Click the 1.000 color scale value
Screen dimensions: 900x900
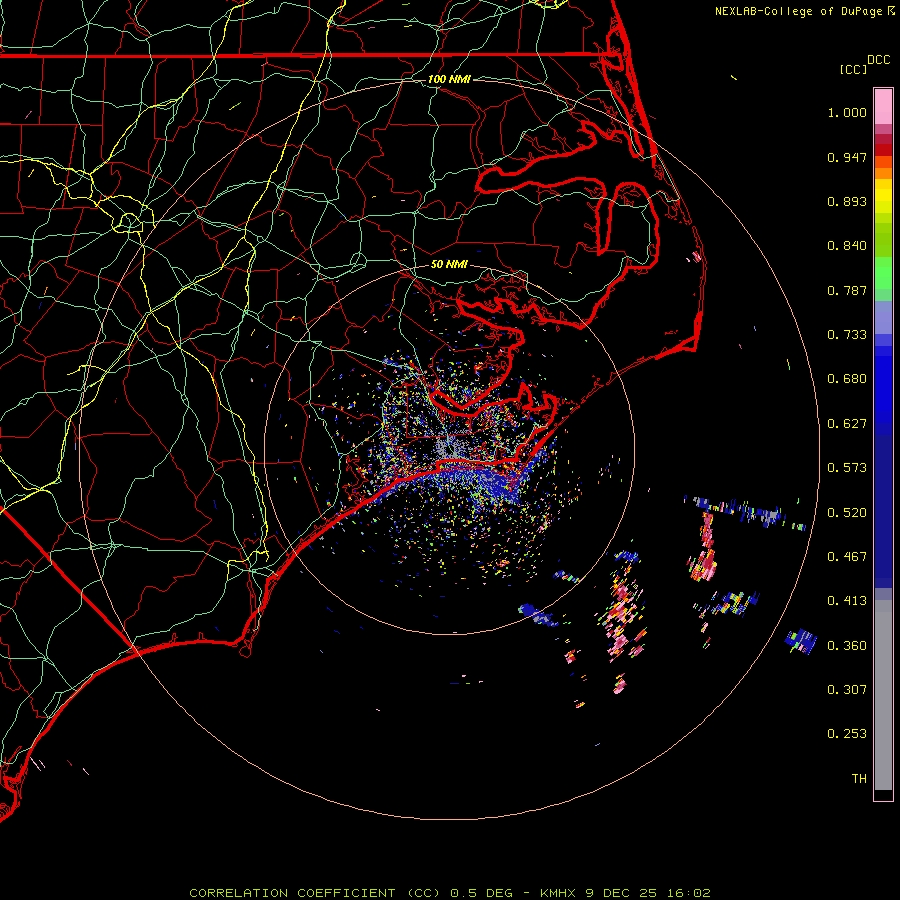coord(847,112)
